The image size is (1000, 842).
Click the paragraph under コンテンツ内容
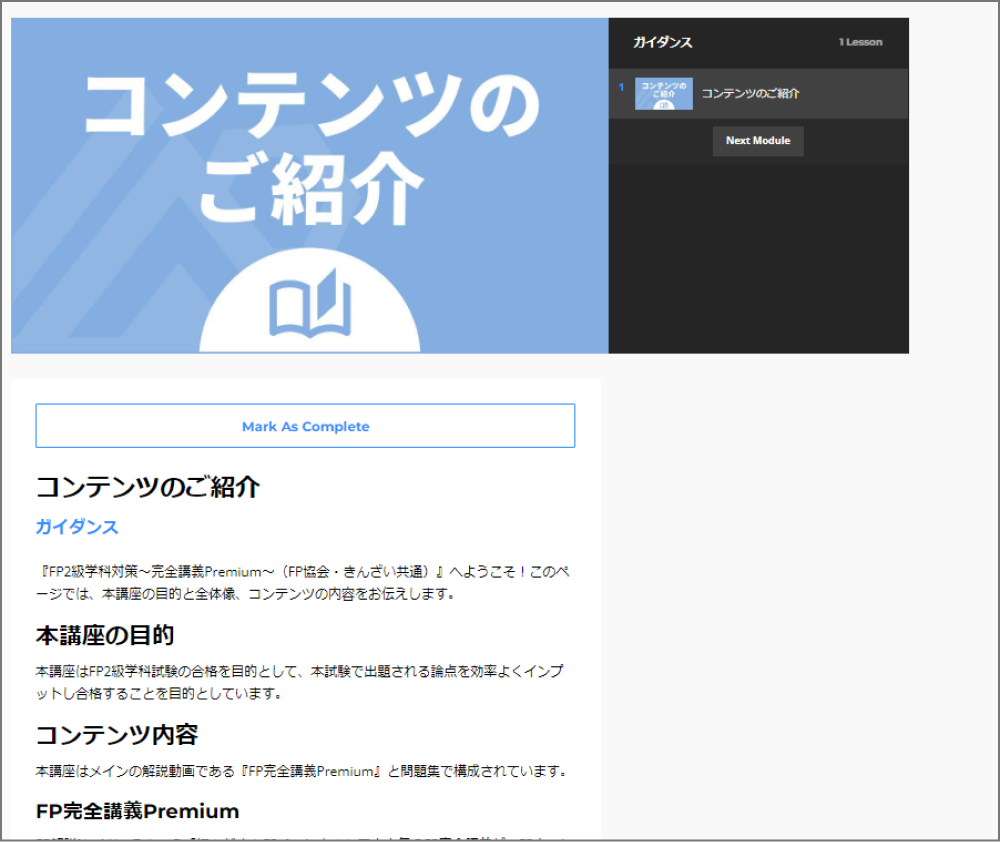[301, 771]
